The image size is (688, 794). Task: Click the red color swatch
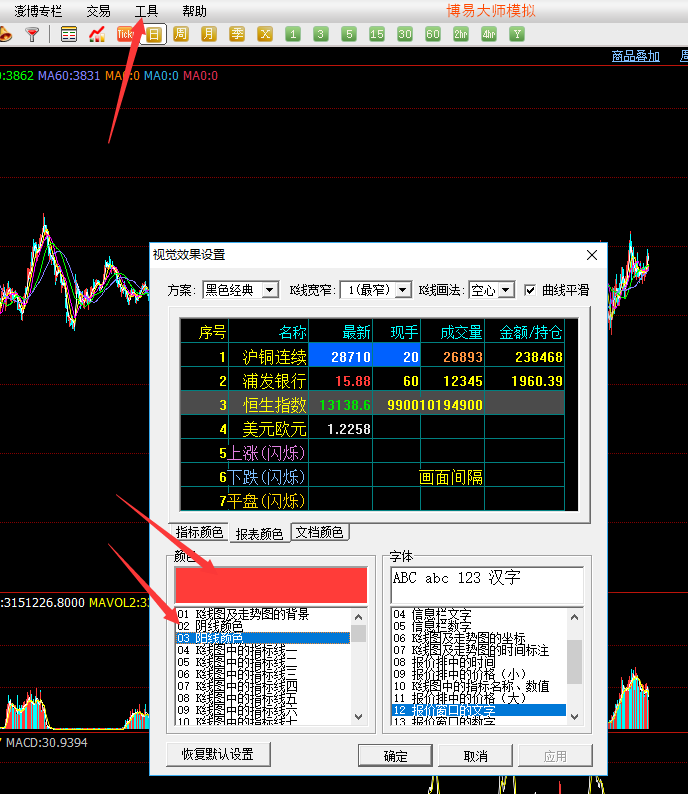click(x=271, y=585)
